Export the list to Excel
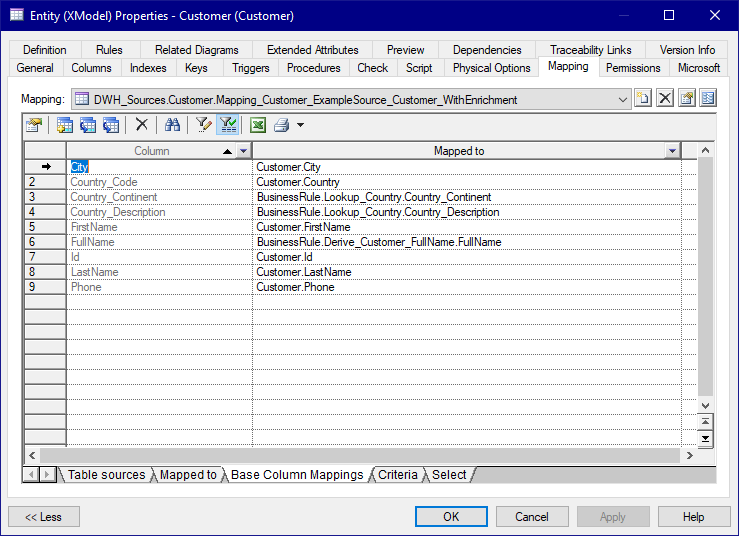Screen dimensions: 739x536 (x=258, y=125)
